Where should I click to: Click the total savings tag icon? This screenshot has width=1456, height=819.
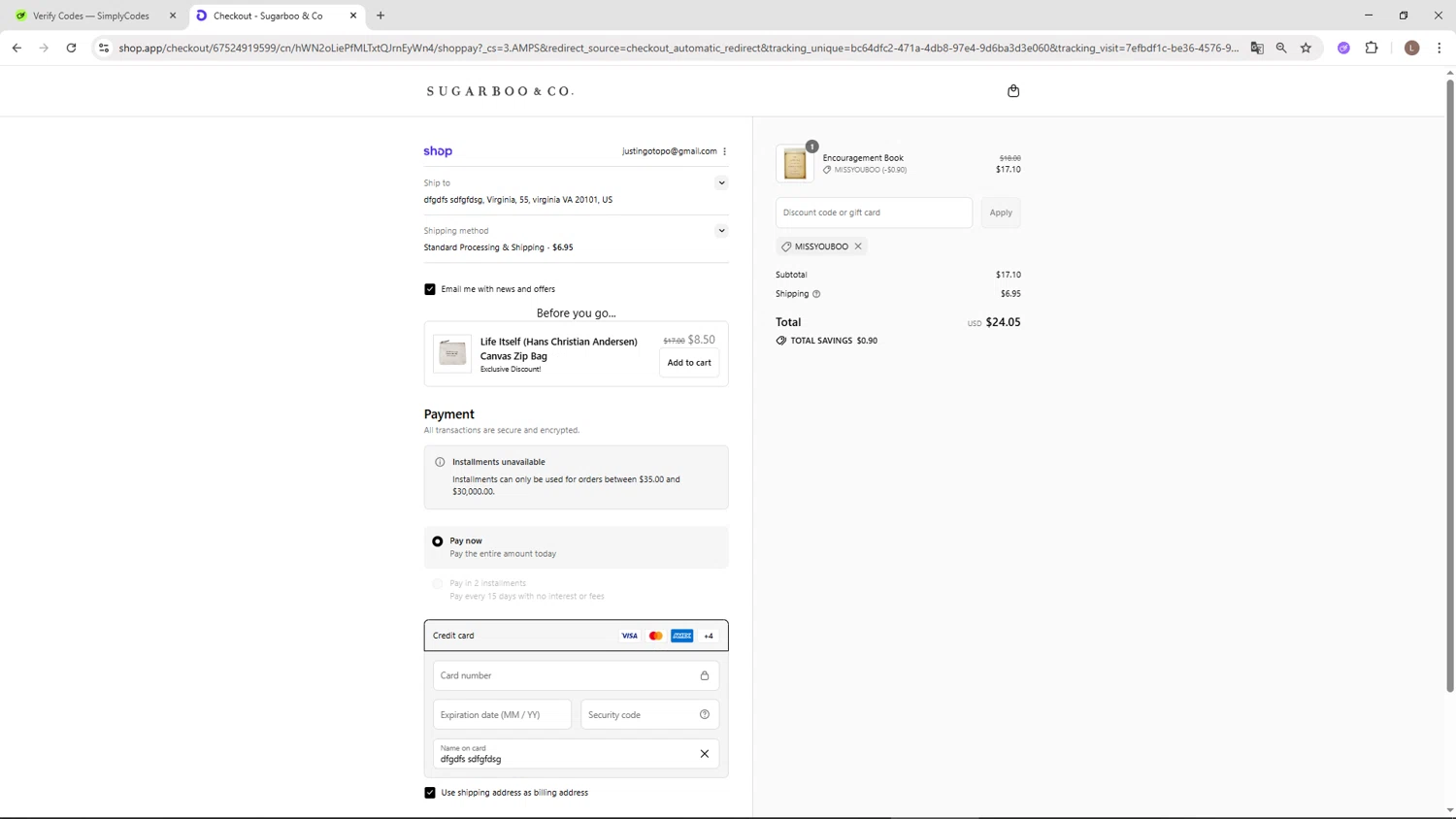pyautogui.click(x=781, y=341)
